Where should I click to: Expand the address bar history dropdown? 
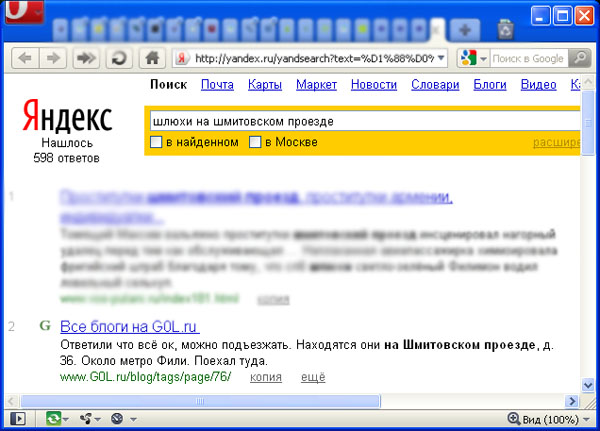(x=441, y=58)
